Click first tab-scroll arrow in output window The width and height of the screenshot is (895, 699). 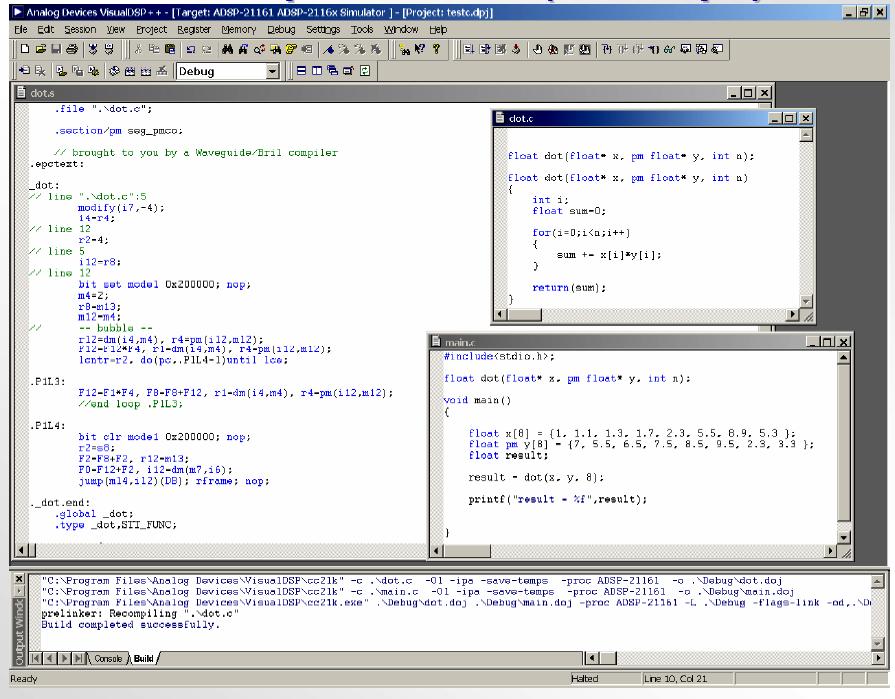pos(36,658)
